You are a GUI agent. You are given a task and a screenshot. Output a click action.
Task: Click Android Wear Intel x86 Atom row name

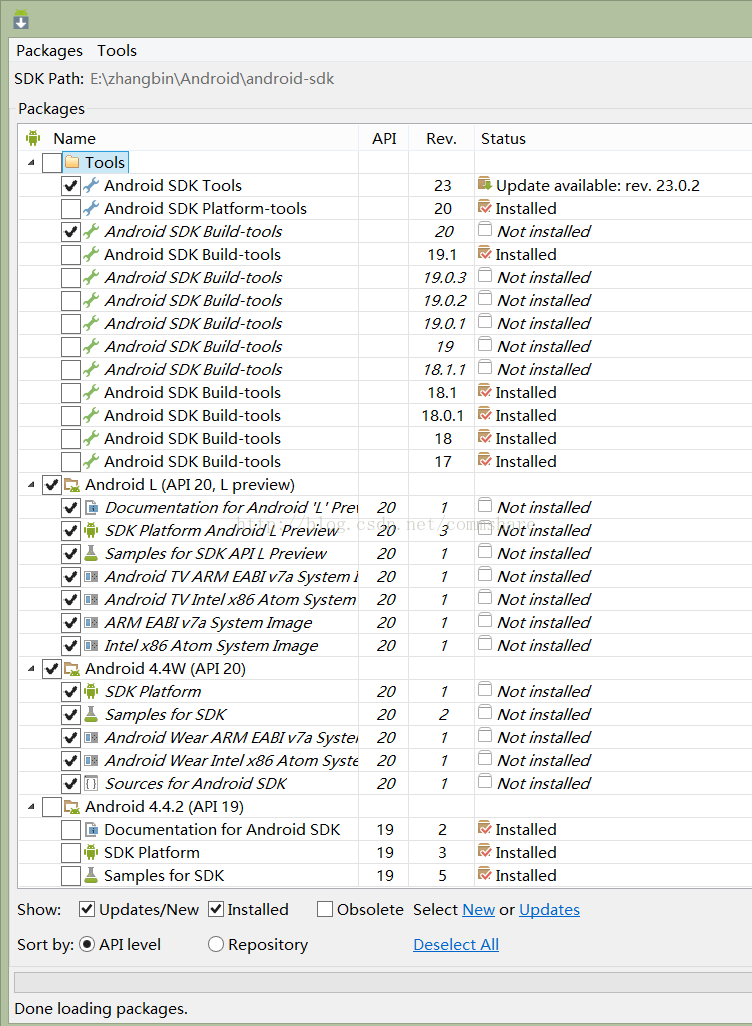click(232, 760)
